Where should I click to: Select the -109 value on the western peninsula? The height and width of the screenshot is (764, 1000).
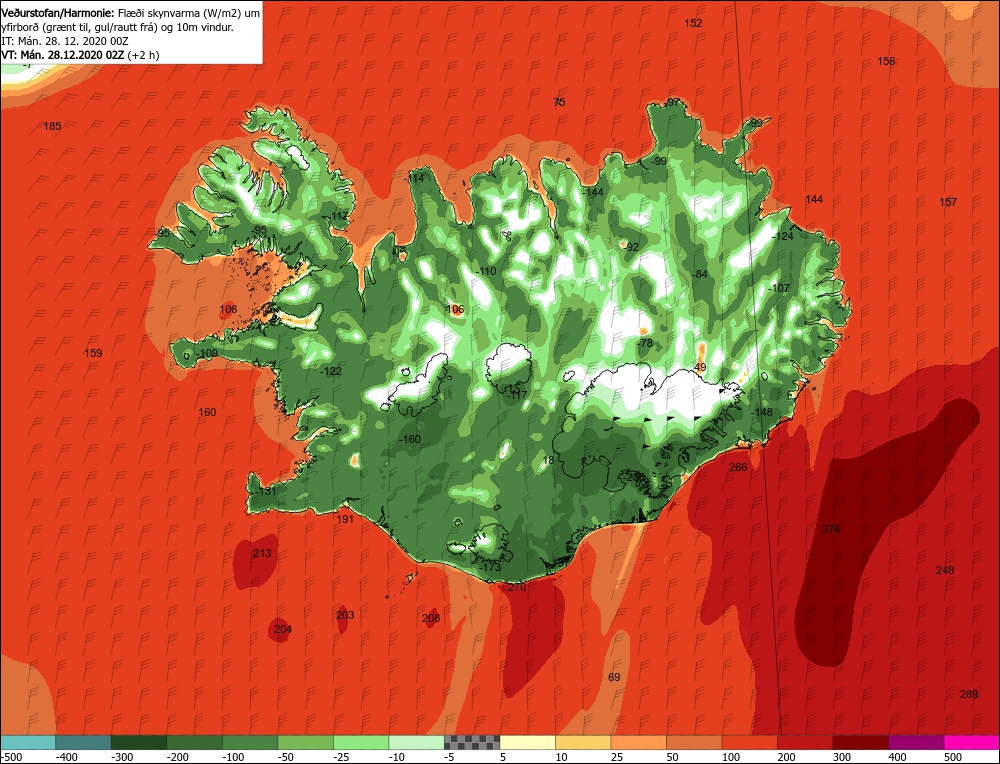pyautogui.click(x=206, y=353)
